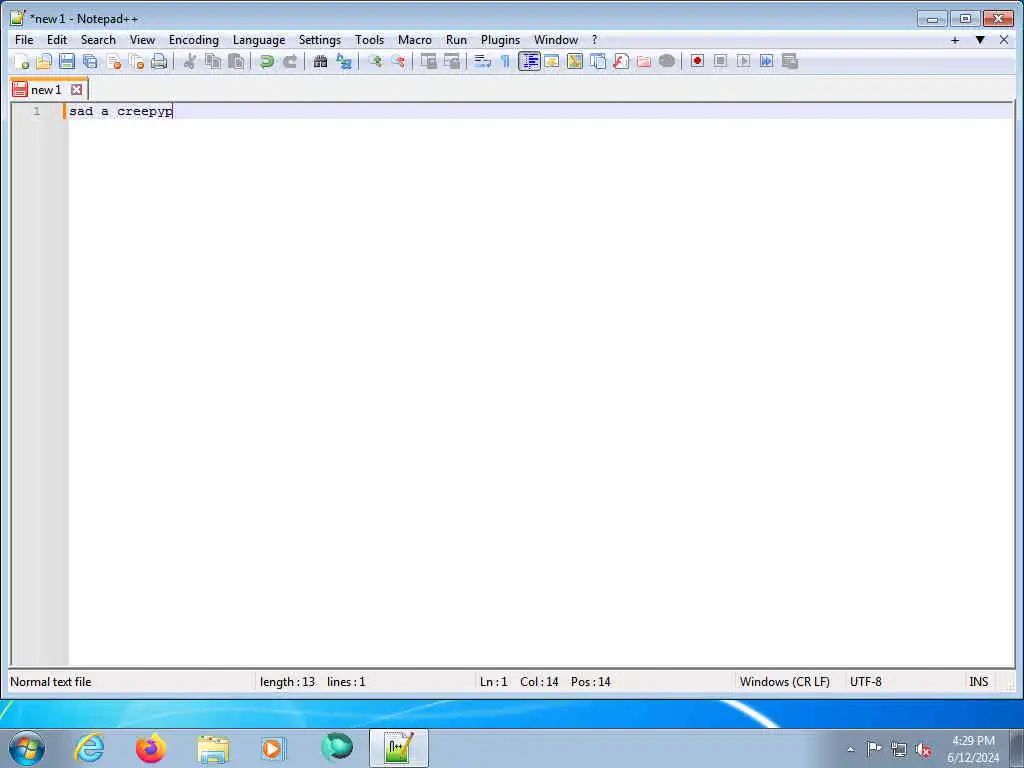
Task: Click the 'Normal text file' status text
Action: click(x=51, y=682)
